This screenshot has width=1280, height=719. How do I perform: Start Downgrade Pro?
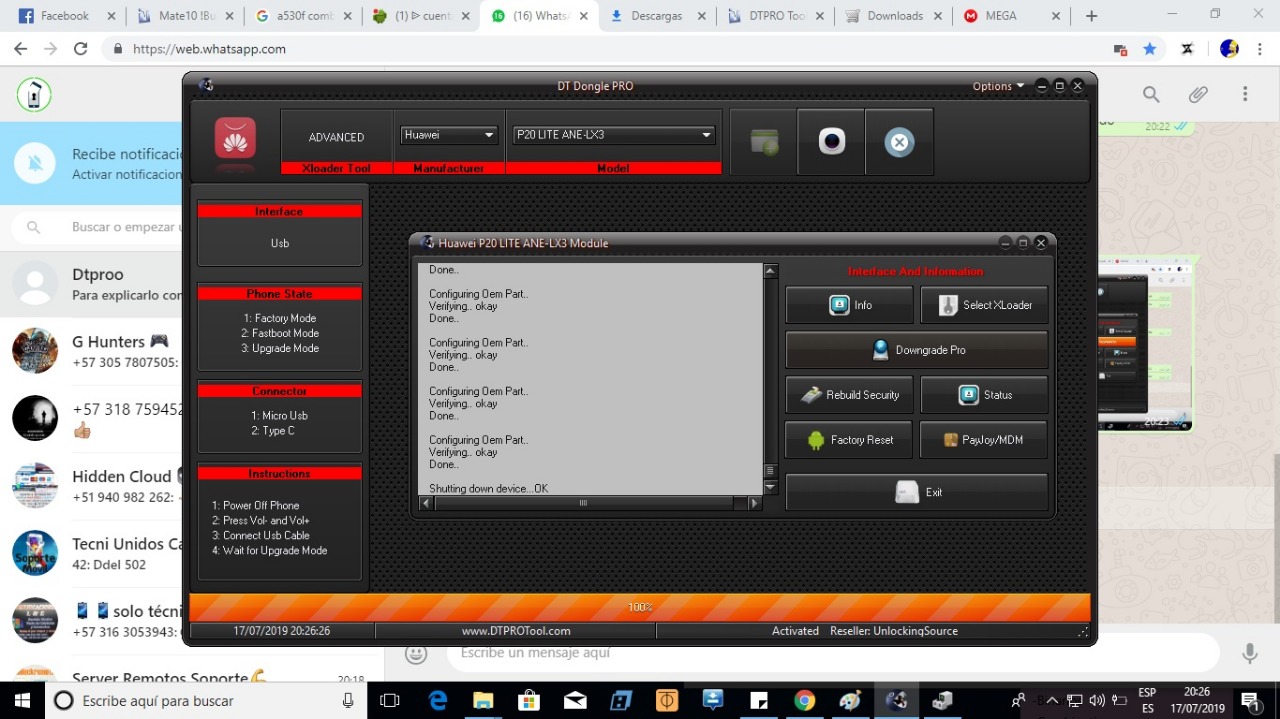(x=917, y=350)
